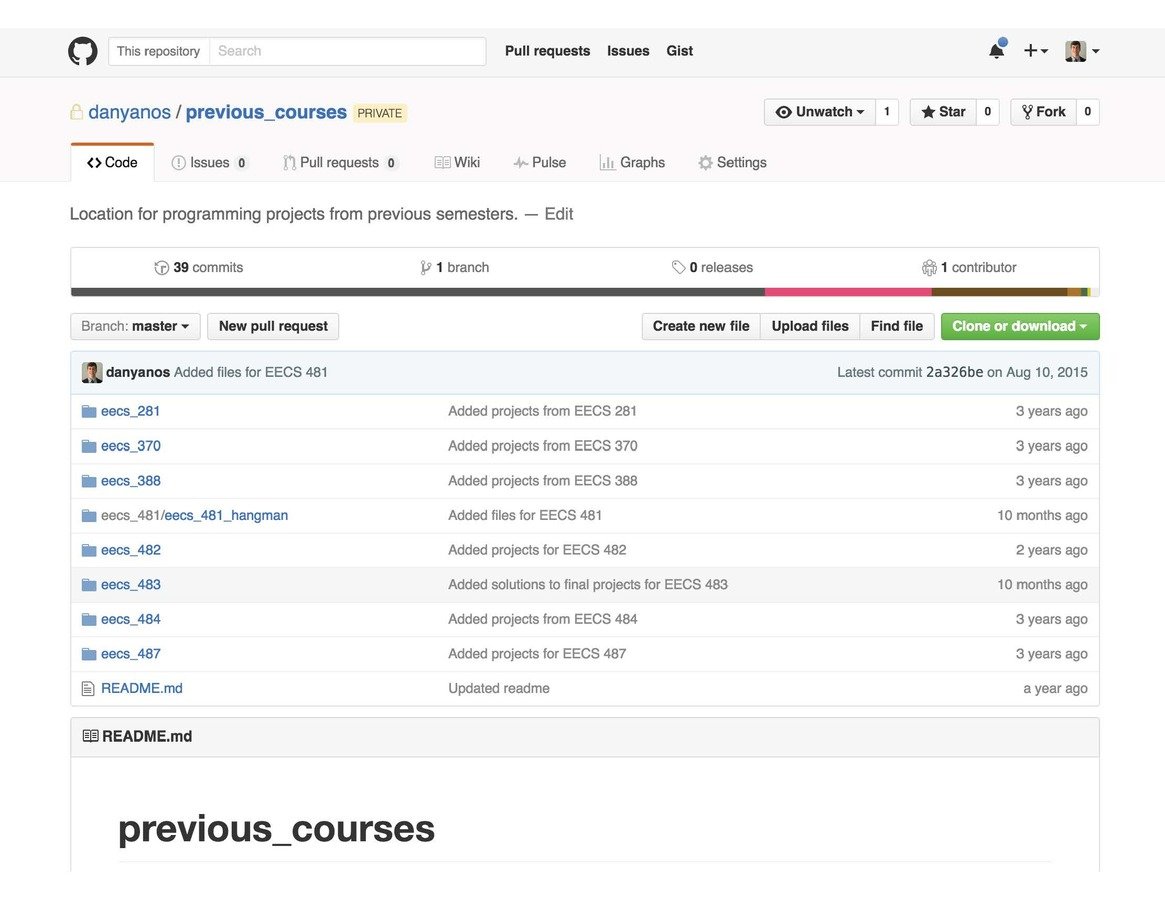
Task: Open the Graphs tab
Action: click(x=632, y=163)
